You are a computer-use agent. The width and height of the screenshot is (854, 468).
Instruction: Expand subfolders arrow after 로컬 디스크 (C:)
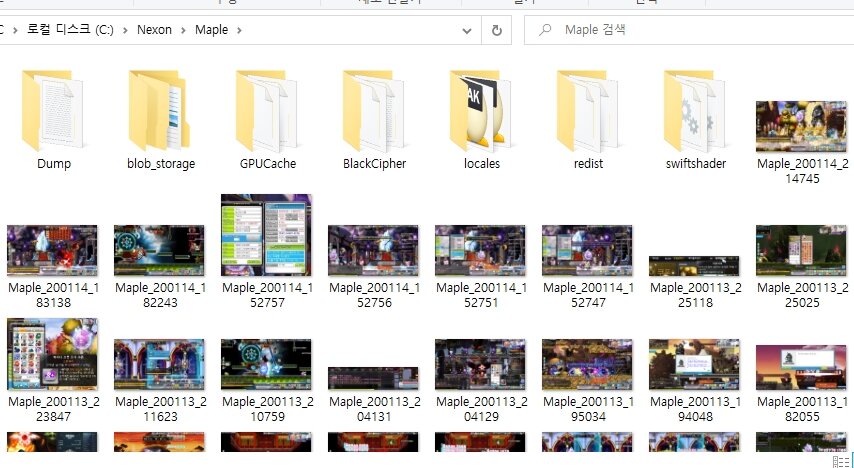tap(125, 30)
